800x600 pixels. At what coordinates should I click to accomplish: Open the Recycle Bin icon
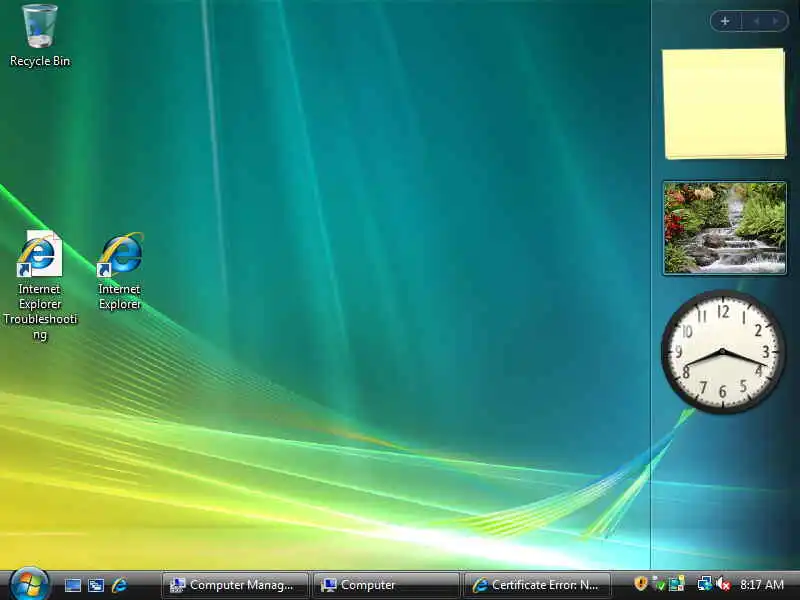pos(40,35)
